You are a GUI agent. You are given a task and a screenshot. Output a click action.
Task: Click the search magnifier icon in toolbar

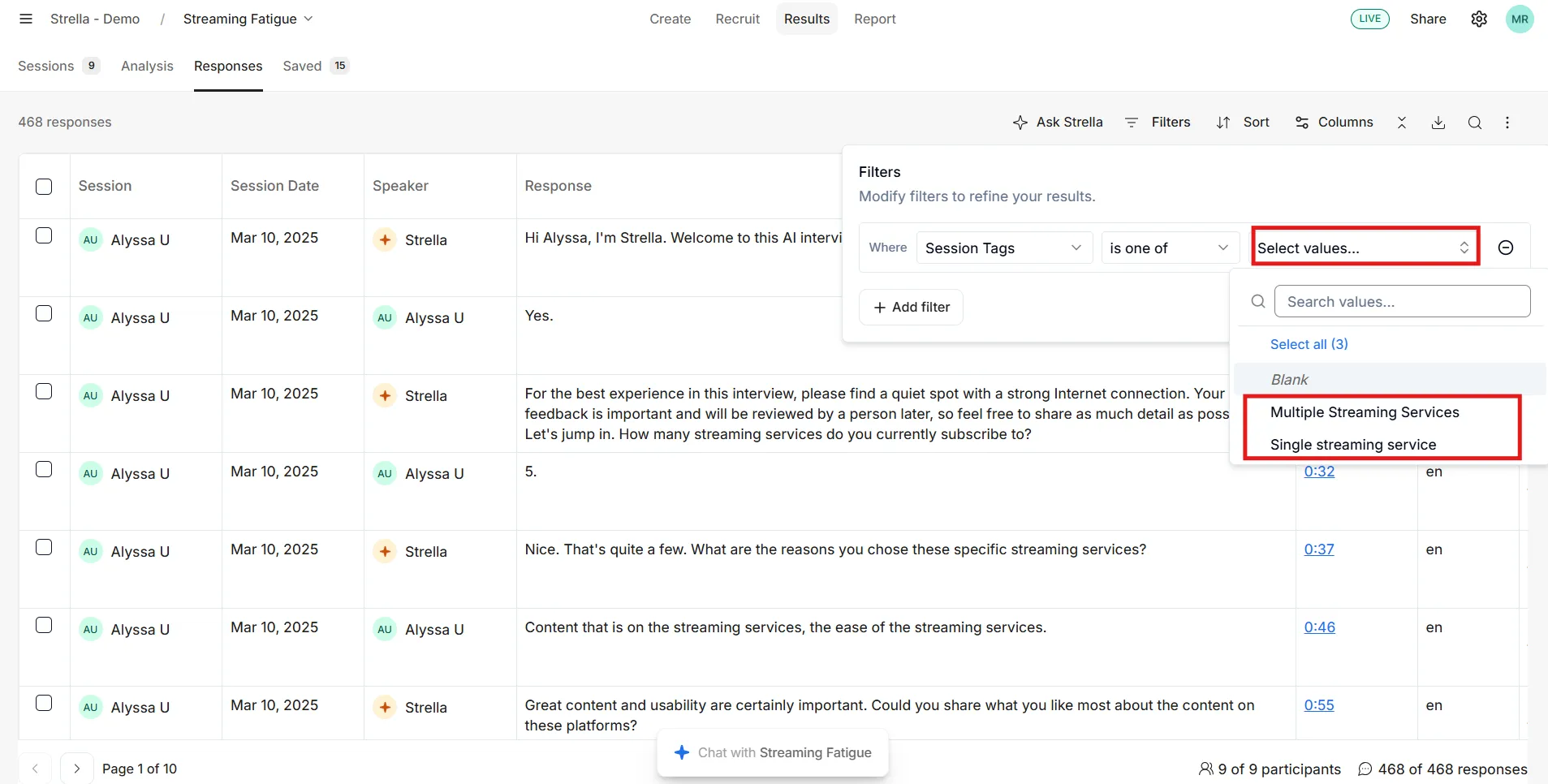pos(1475,123)
